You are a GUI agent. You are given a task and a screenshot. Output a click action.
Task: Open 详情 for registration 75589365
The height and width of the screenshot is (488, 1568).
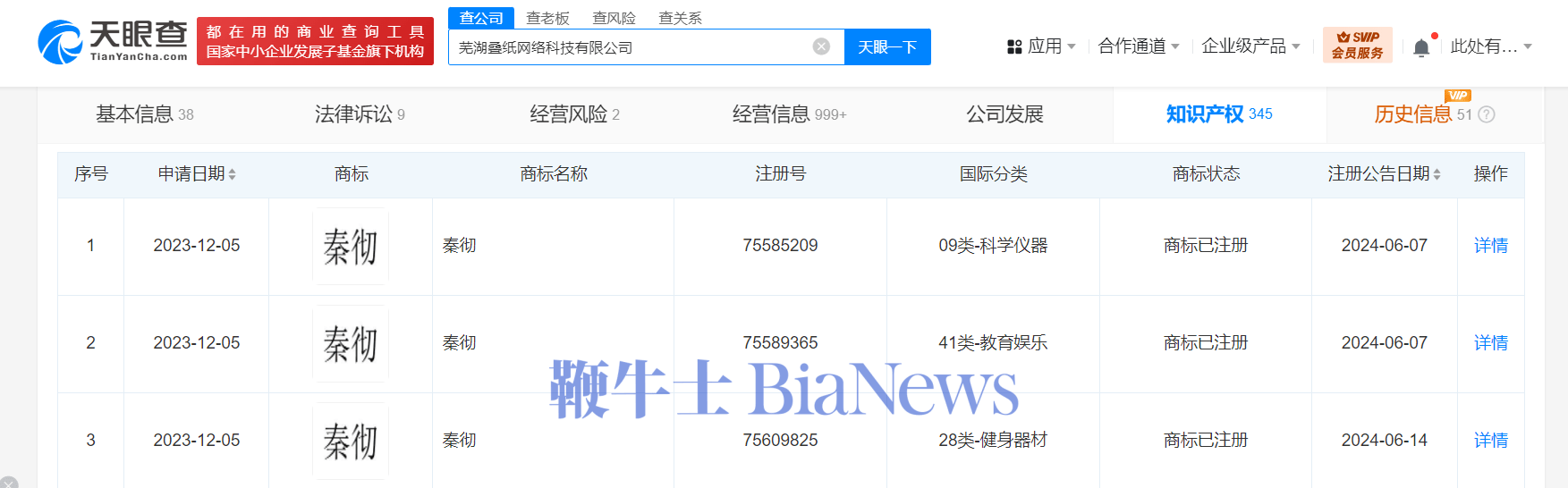tap(1491, 342)
